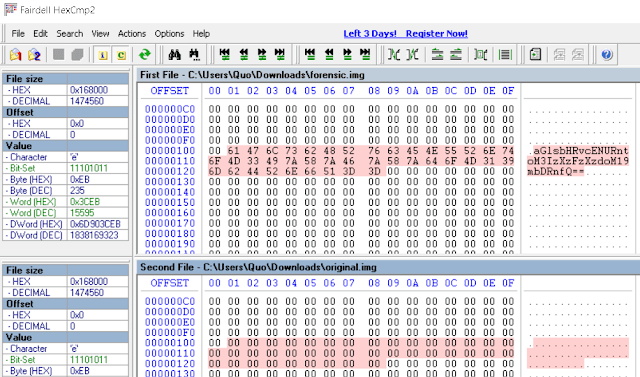Open the Actions menu
The height and width of the screenshot is (377, 640).
(x=132, y=33)
